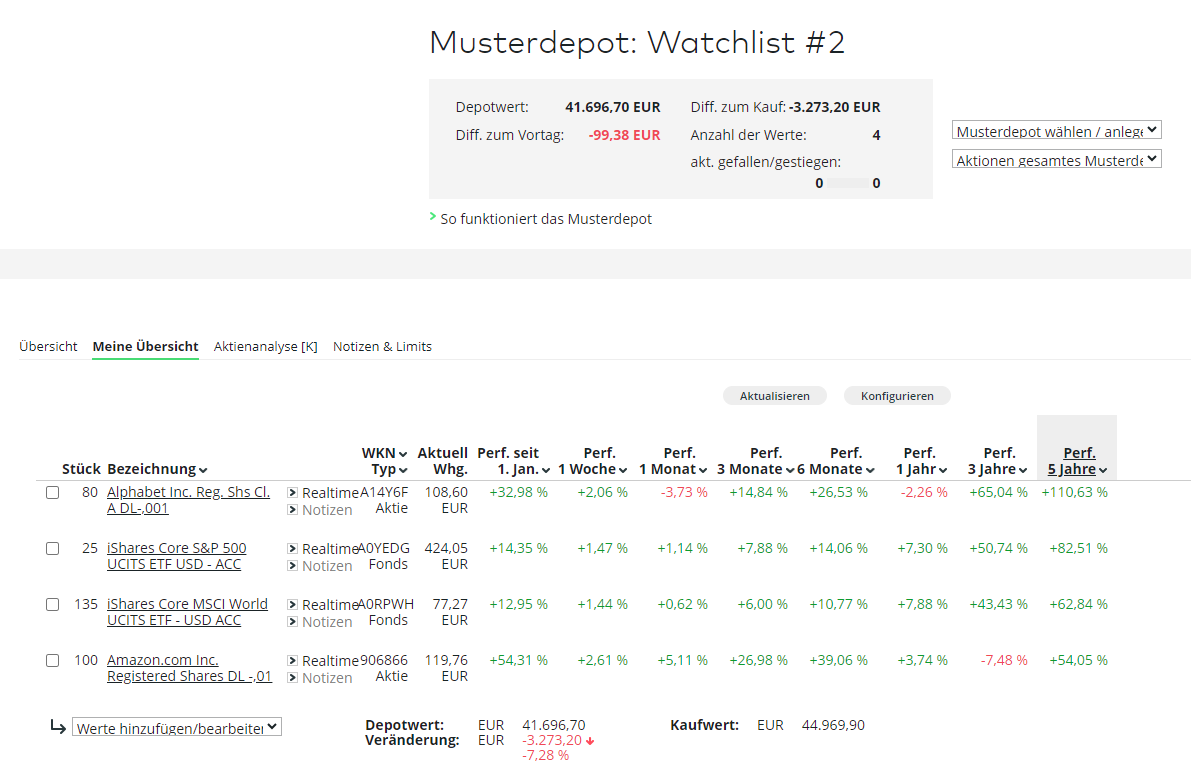
Task: Click Realtime arrow icon in S&P 500 row
Action: pyautogui.click(x=292, y=549)
